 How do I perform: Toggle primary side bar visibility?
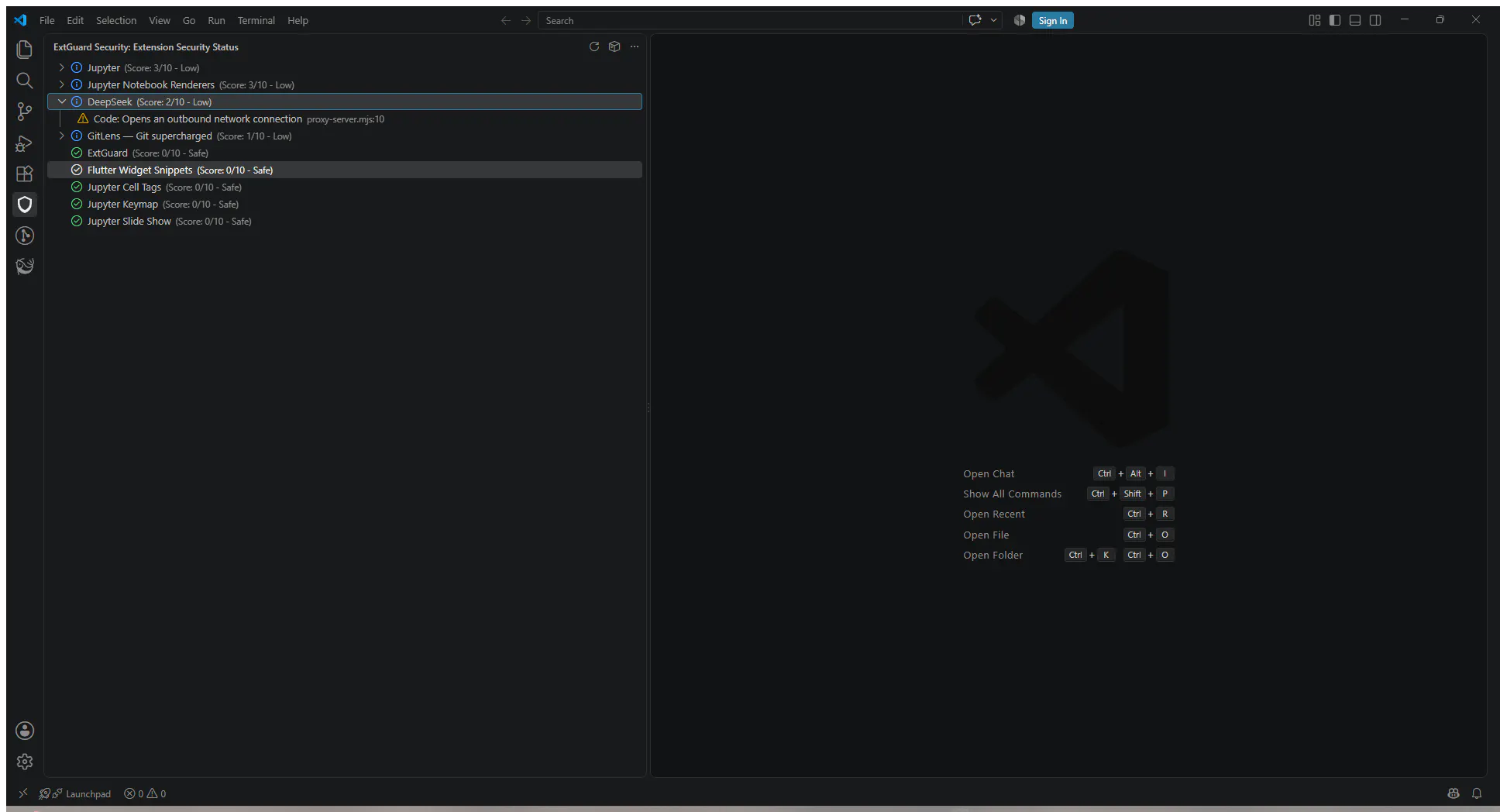(1335, 20)
